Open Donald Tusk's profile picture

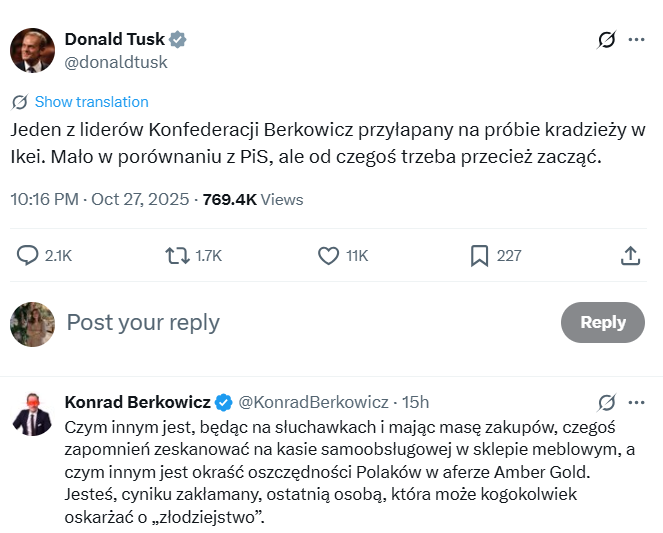coord(32,50)
